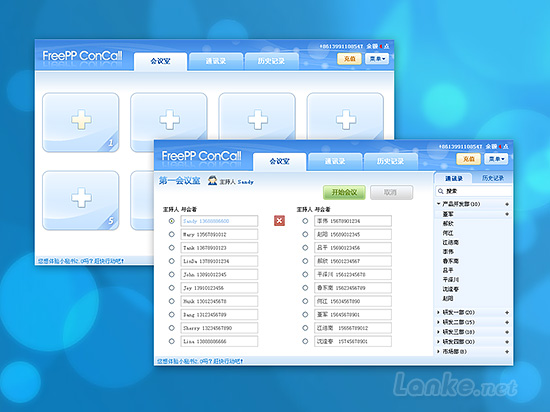
Task: Click the Sandy participant input field
Action: point(219,221)
